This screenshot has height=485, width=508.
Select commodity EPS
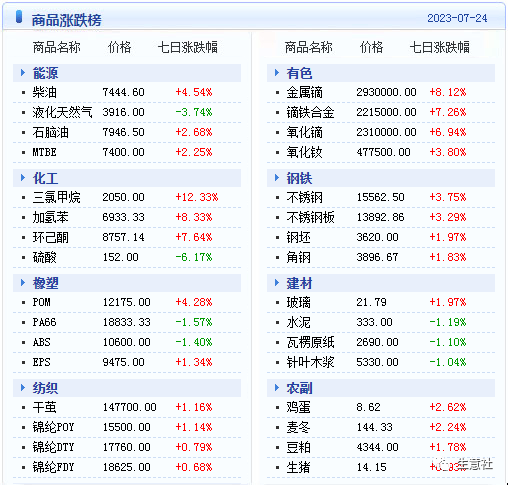click(41, 362)
